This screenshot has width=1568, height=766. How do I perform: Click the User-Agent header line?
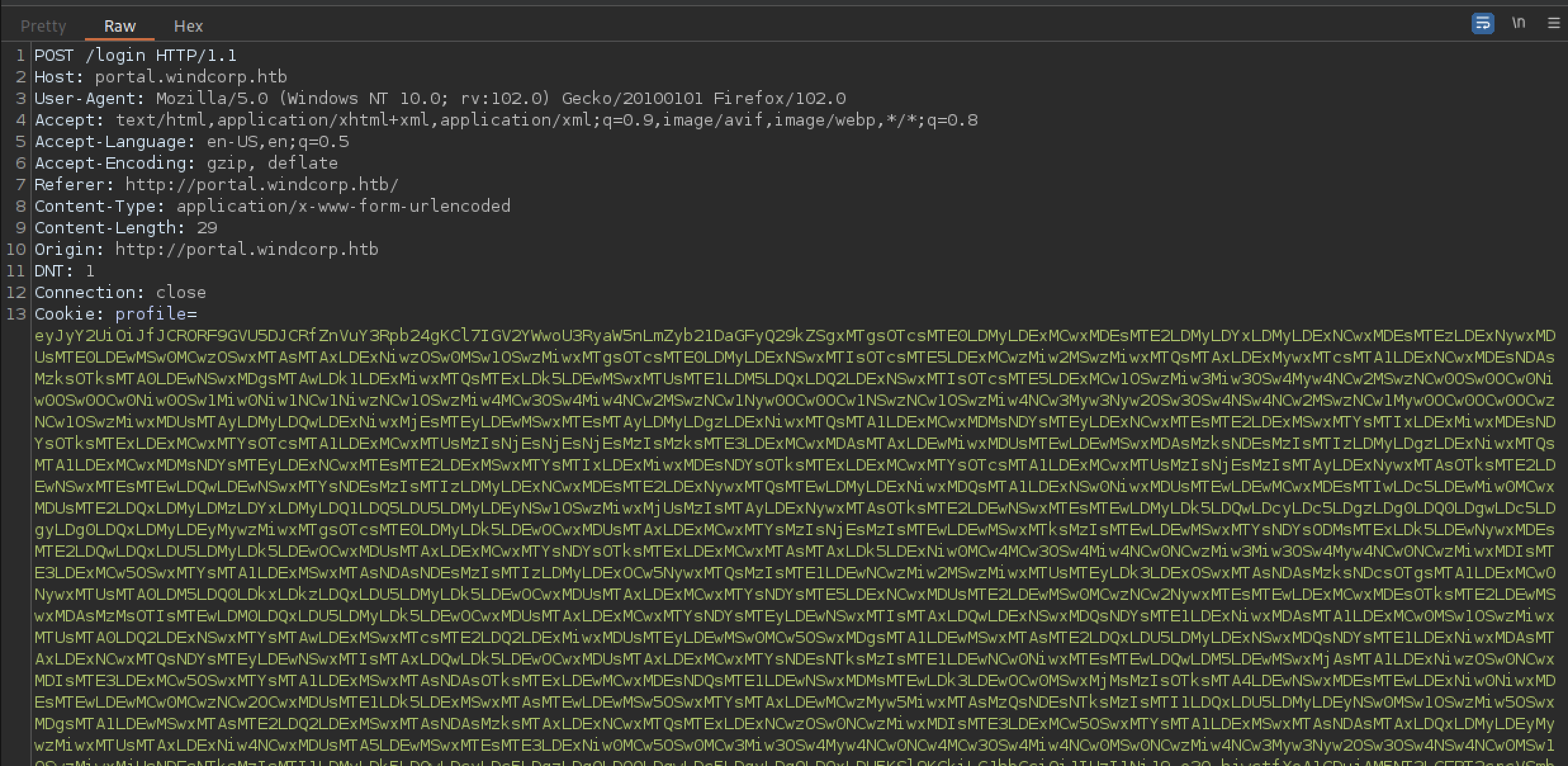pos(439,99)
